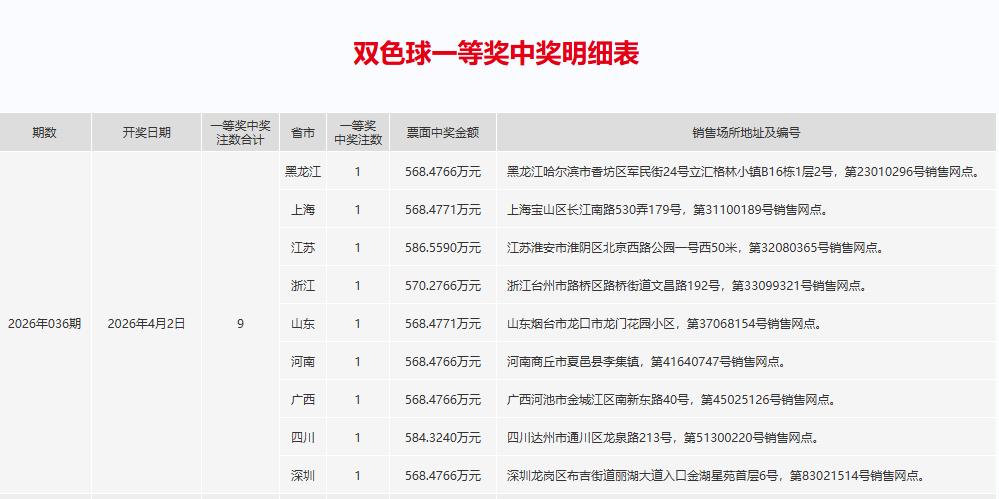Select the 568.4771万元 amount in 上海 row
Image resolution: width=999 pixels, height=499 pixels.
pos(443,210)
